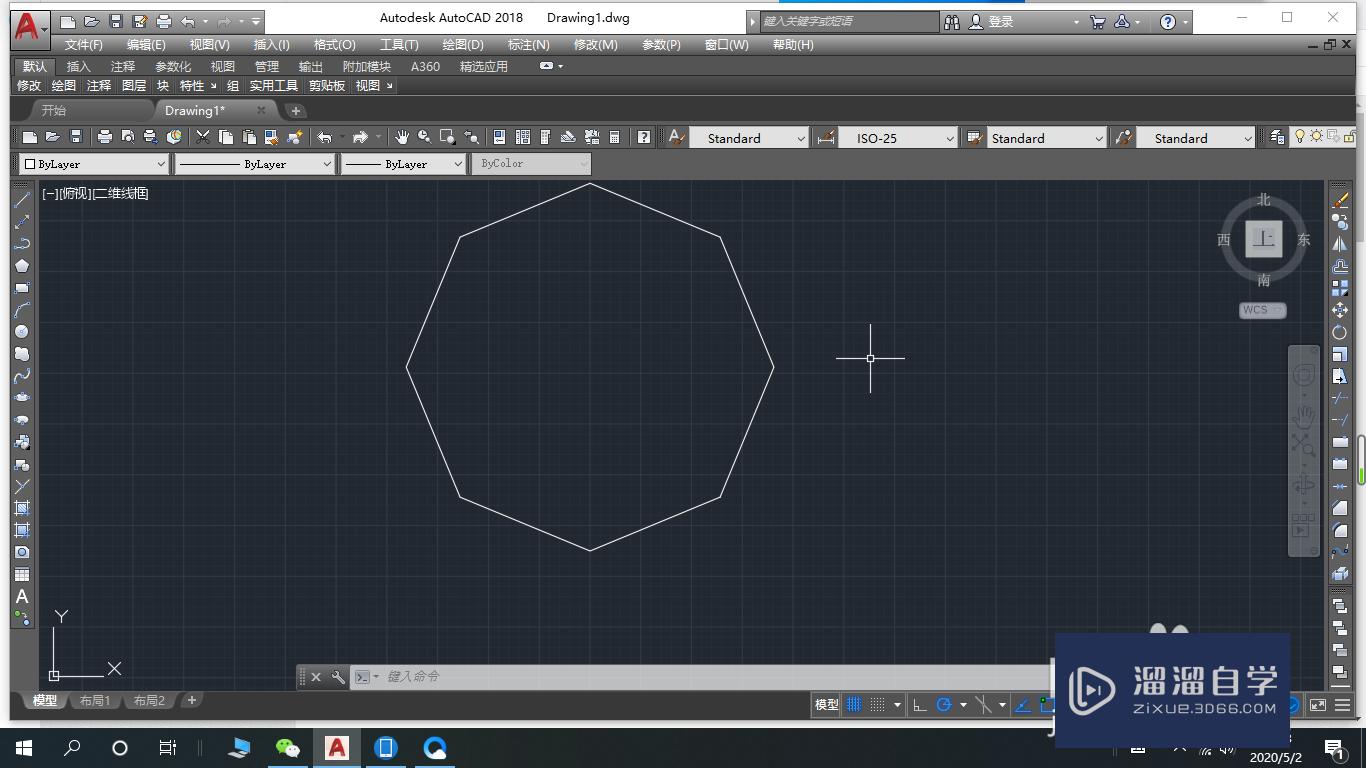Open the ISO-25 dimension style dropdown

click(x=898, y=138)
